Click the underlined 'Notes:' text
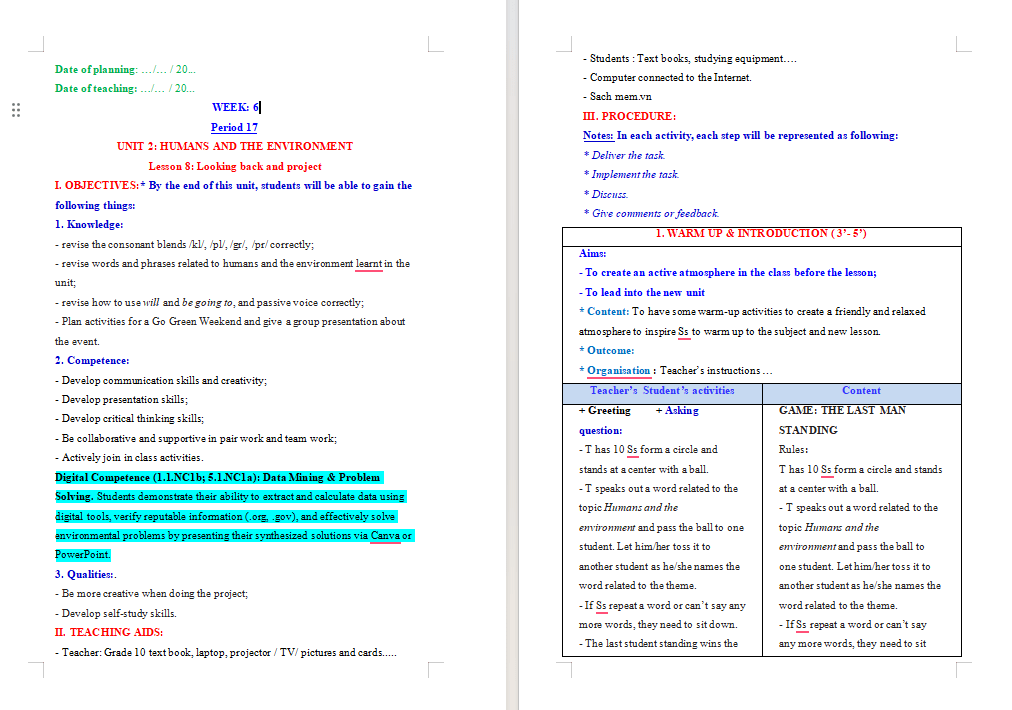The width and height of the screenshot is (1012, 710). coord(598,135)
